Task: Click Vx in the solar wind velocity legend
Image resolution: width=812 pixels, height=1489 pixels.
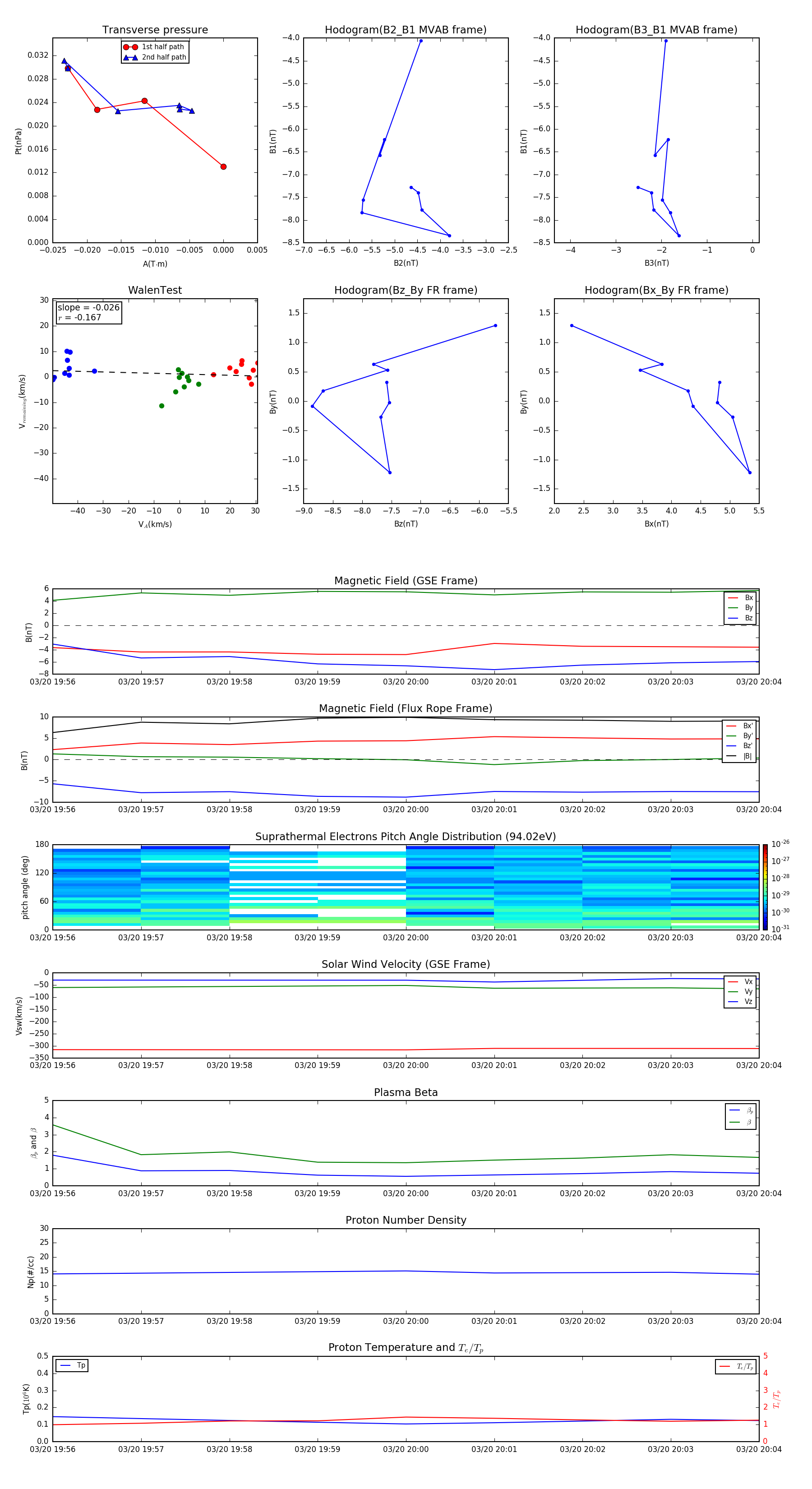Action: (x=740, y=981)
